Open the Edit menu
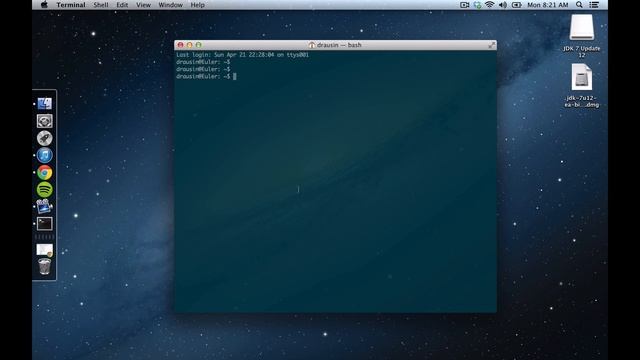The height and width of the screenshot is (360, 640). click(122, 5)
